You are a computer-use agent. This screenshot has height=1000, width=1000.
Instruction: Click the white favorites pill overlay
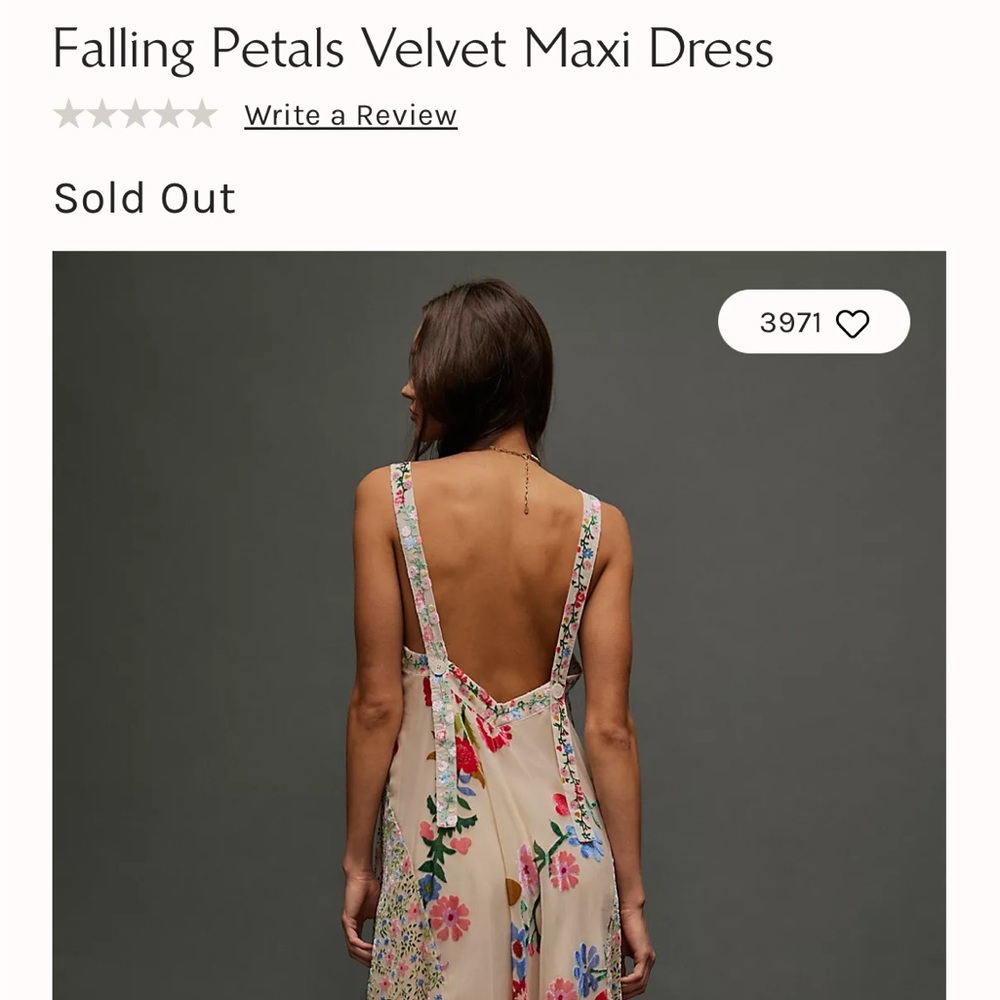click(x=815, y=322)
